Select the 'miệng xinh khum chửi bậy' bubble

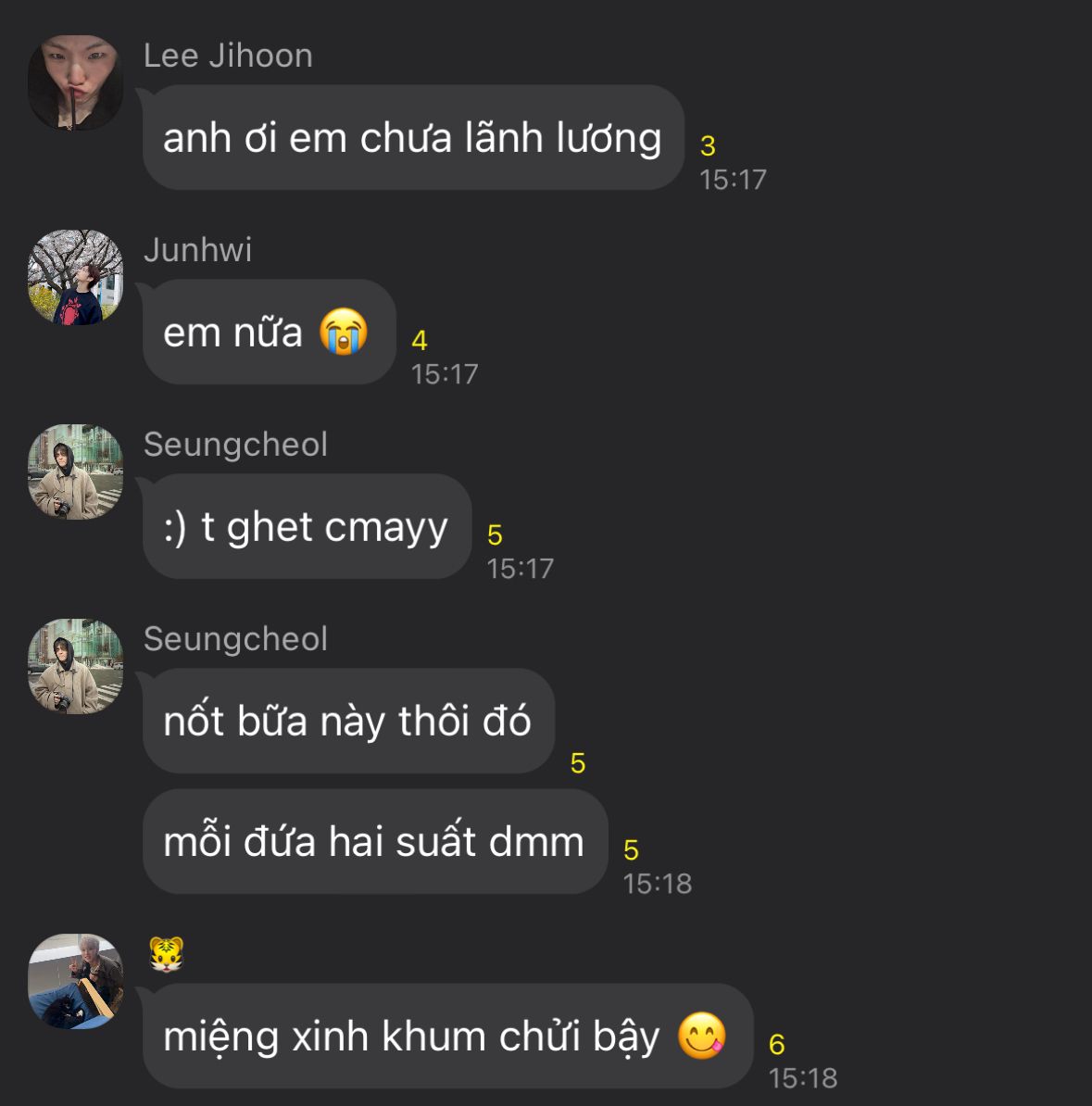click(448, 1036)
